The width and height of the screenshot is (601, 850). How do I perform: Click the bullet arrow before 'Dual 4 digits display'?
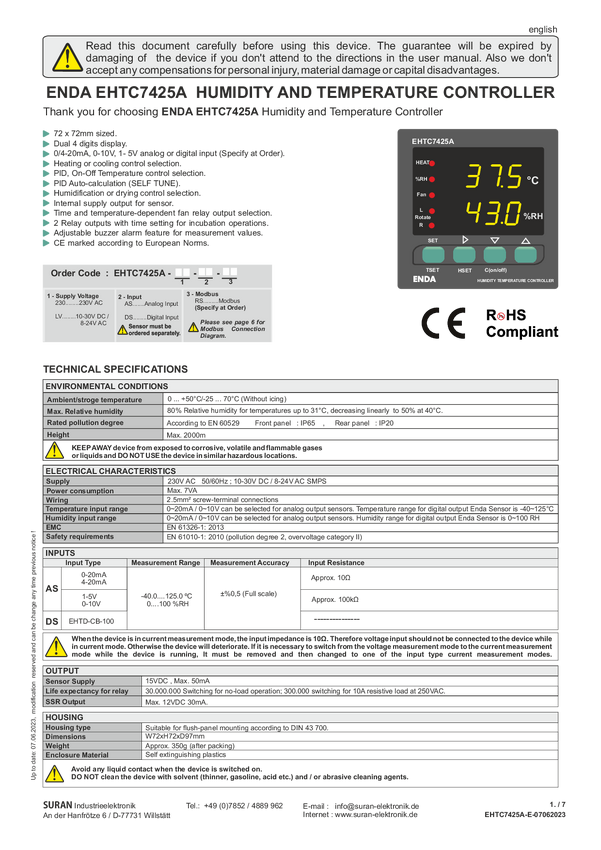(x=46, y=144)
